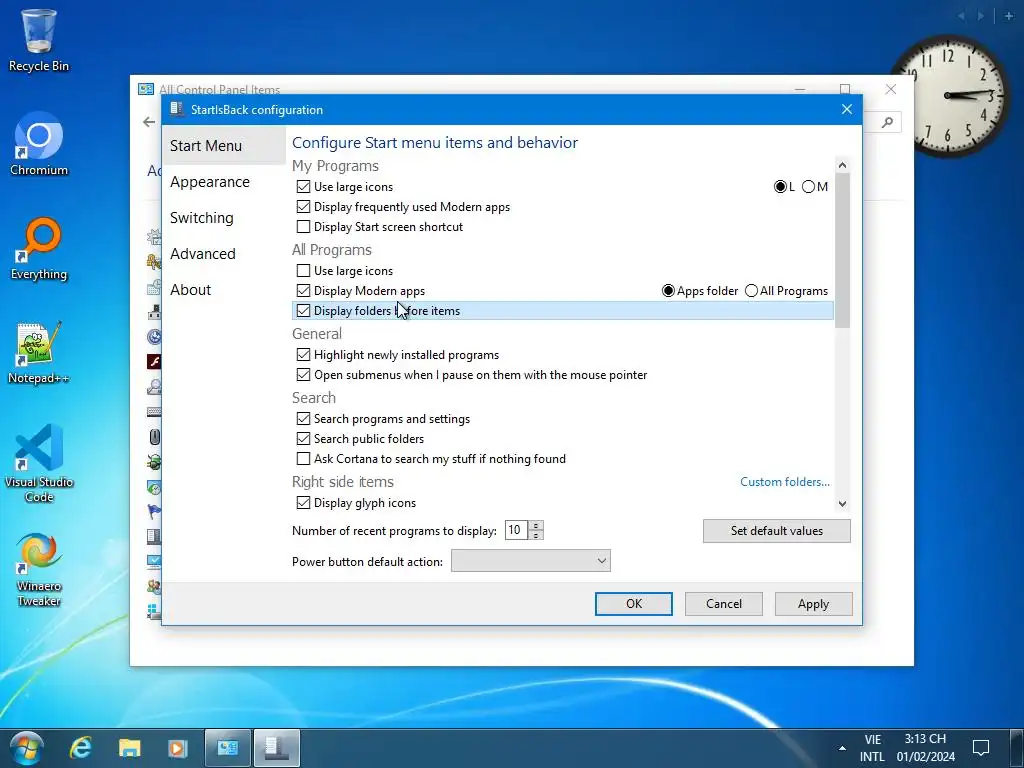Click the StartIsBack title bar icon
Viewport: 1024px width, 768px height.
pyautogui.click(x=176, y=109)
